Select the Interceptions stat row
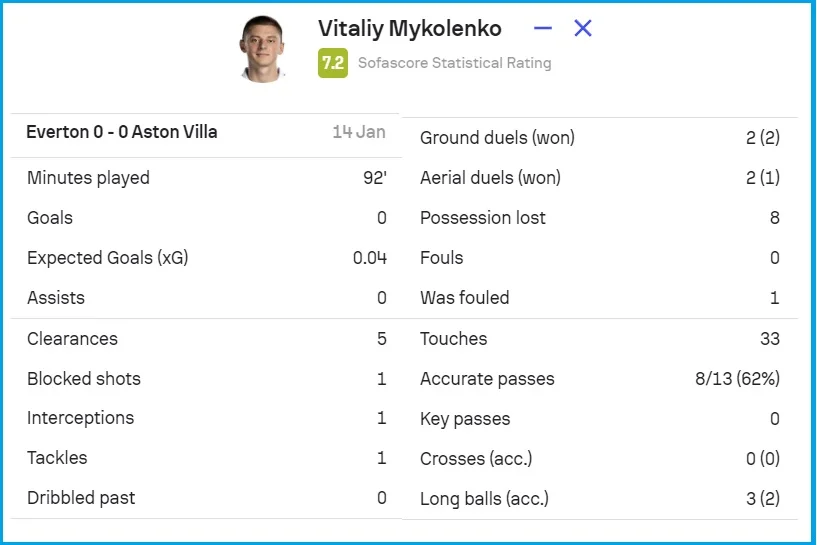 click(206, 418)
